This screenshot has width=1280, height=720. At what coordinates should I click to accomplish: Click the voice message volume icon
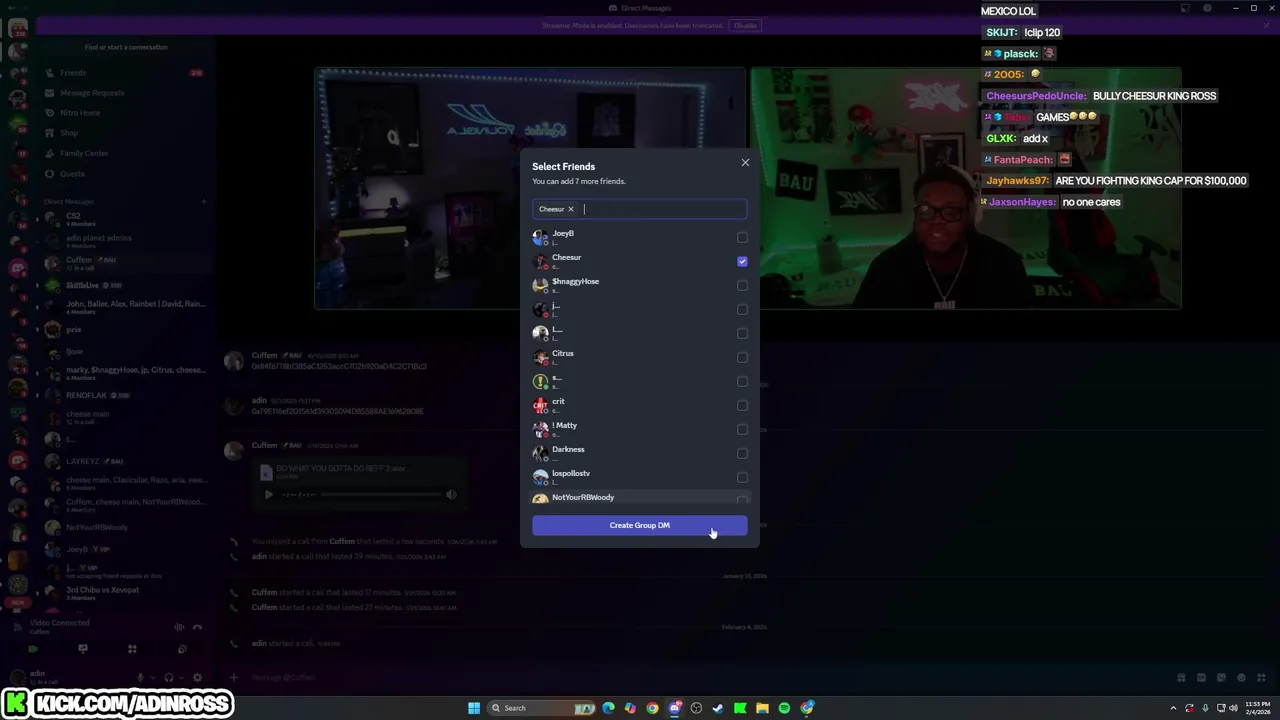(x=451, y=494)
